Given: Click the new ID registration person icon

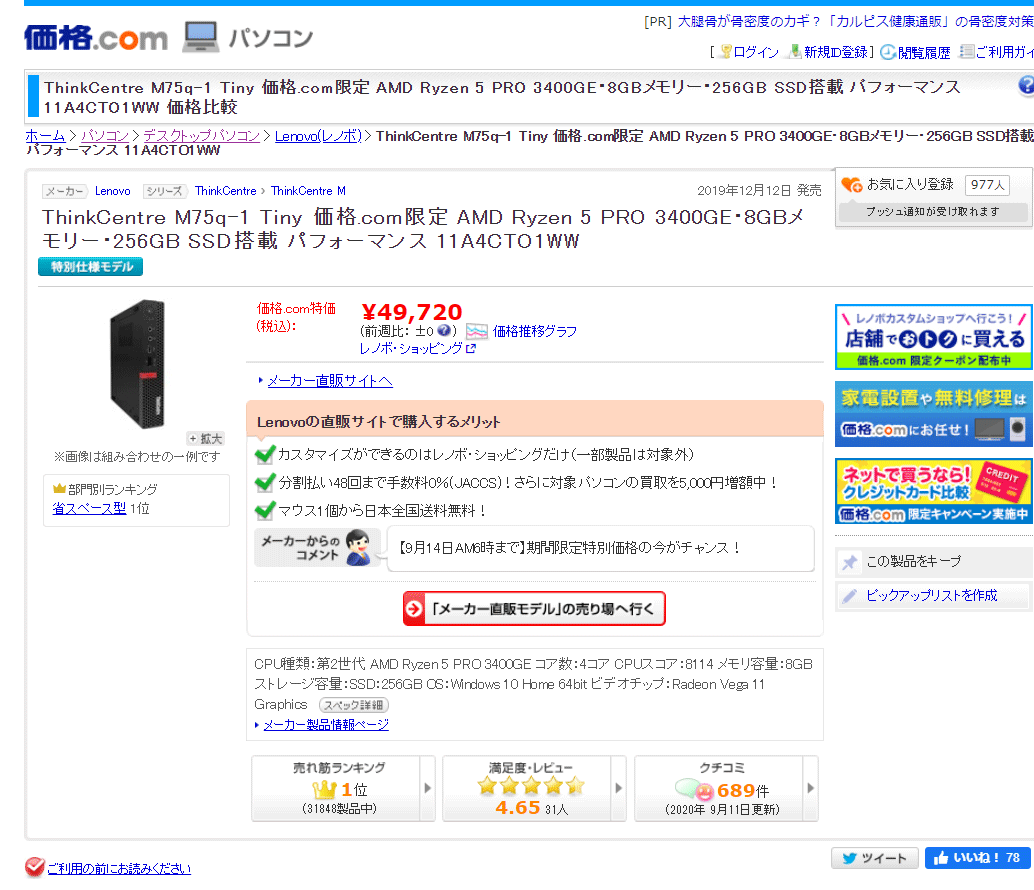Looking at the screenshot, I should click(x=795, y=51).
